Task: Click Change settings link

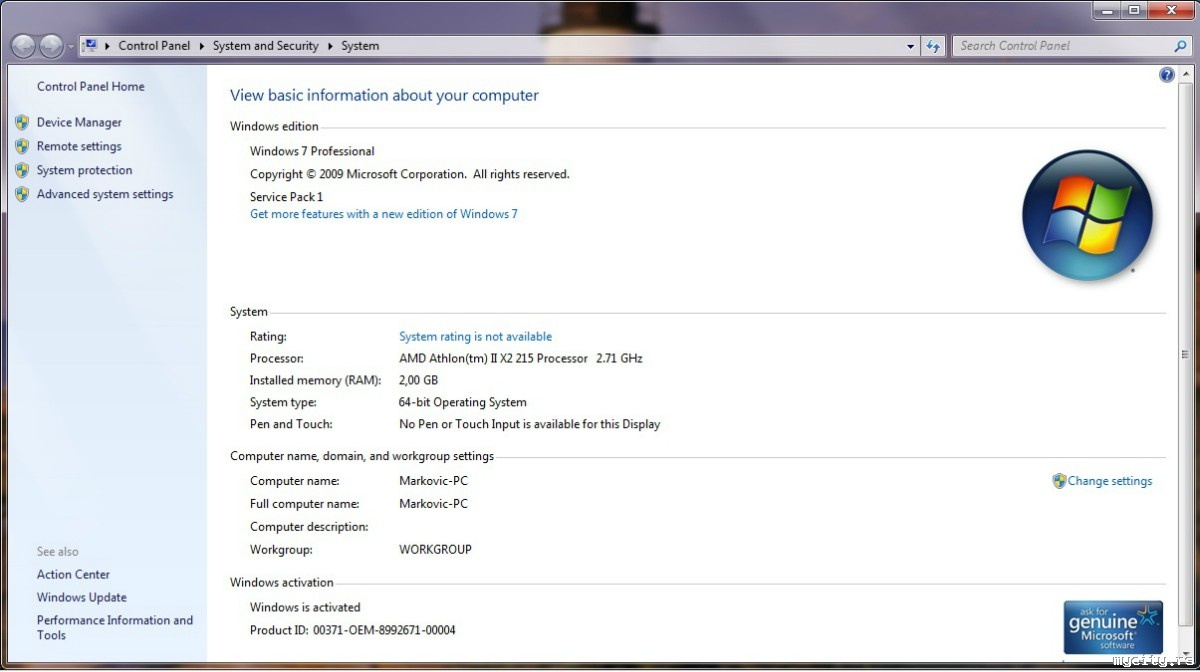Action: click(1110, 481)
